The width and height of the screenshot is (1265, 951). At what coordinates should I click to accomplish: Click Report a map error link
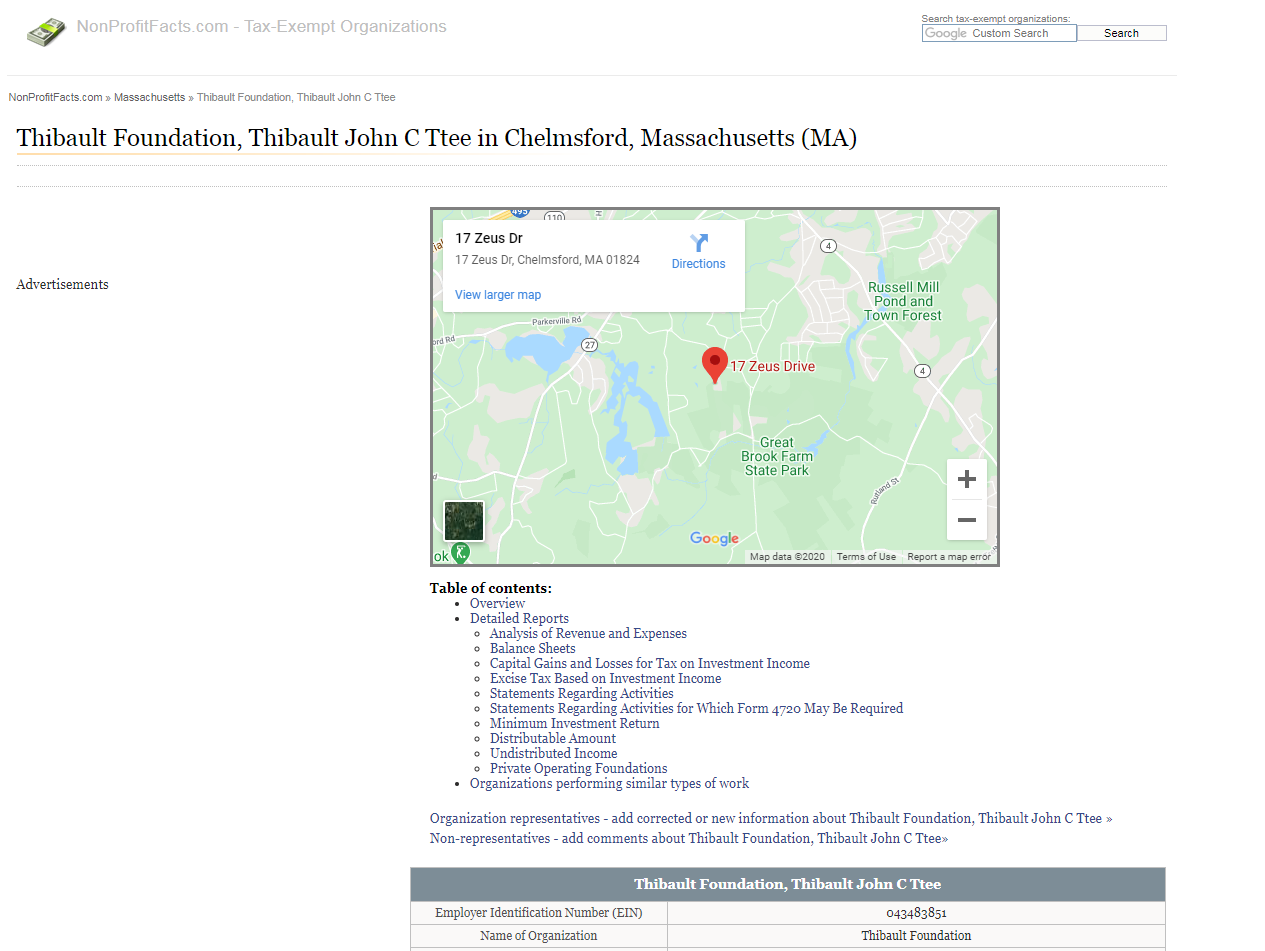point(949,557)
